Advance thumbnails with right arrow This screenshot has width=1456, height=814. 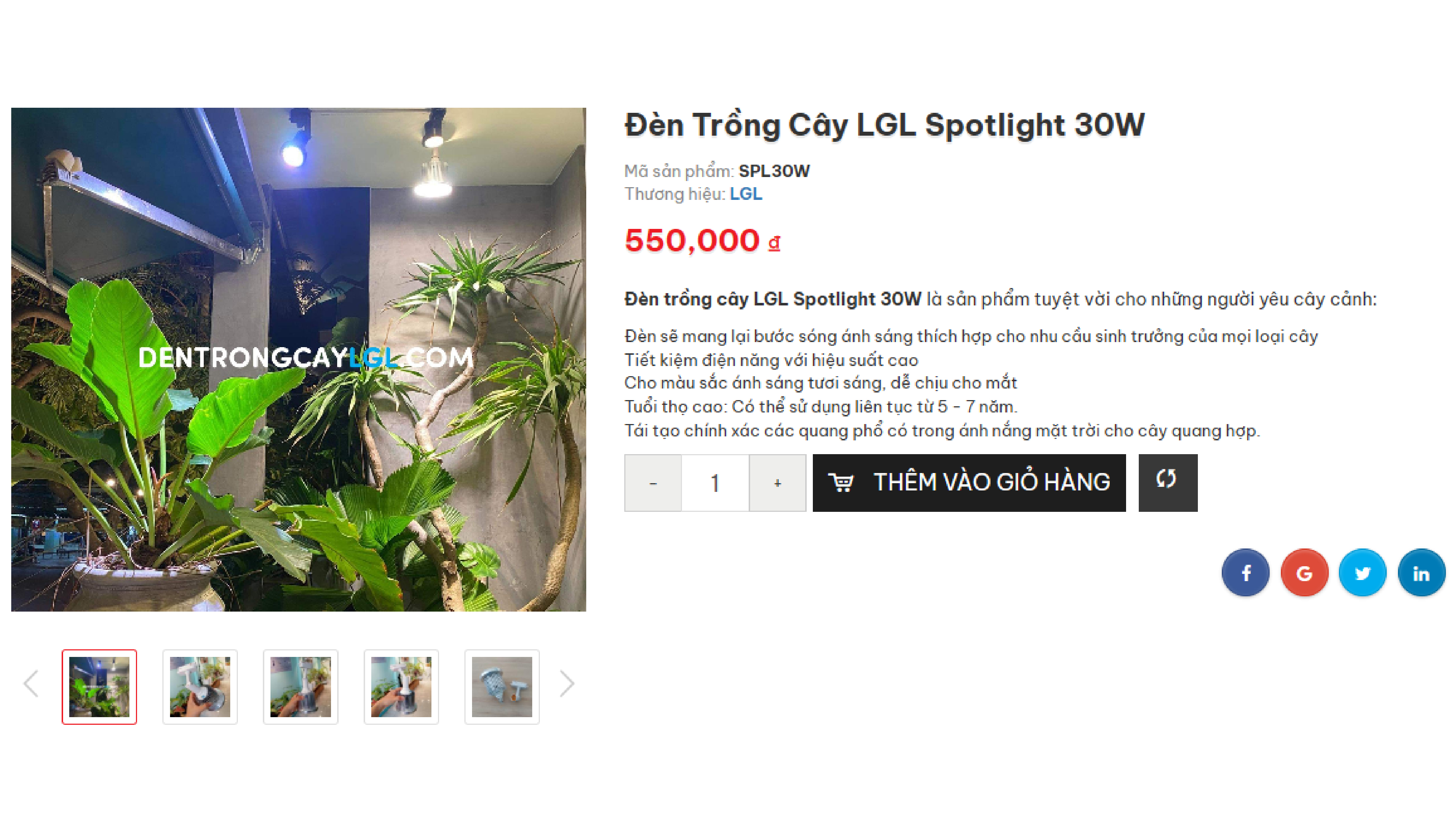pos(566,684)
